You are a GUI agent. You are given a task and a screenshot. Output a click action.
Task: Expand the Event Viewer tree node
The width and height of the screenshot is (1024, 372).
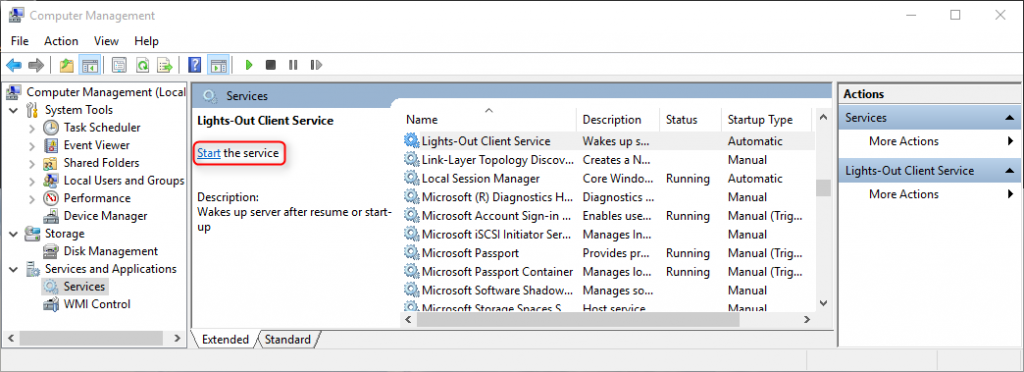click(32, 146)
